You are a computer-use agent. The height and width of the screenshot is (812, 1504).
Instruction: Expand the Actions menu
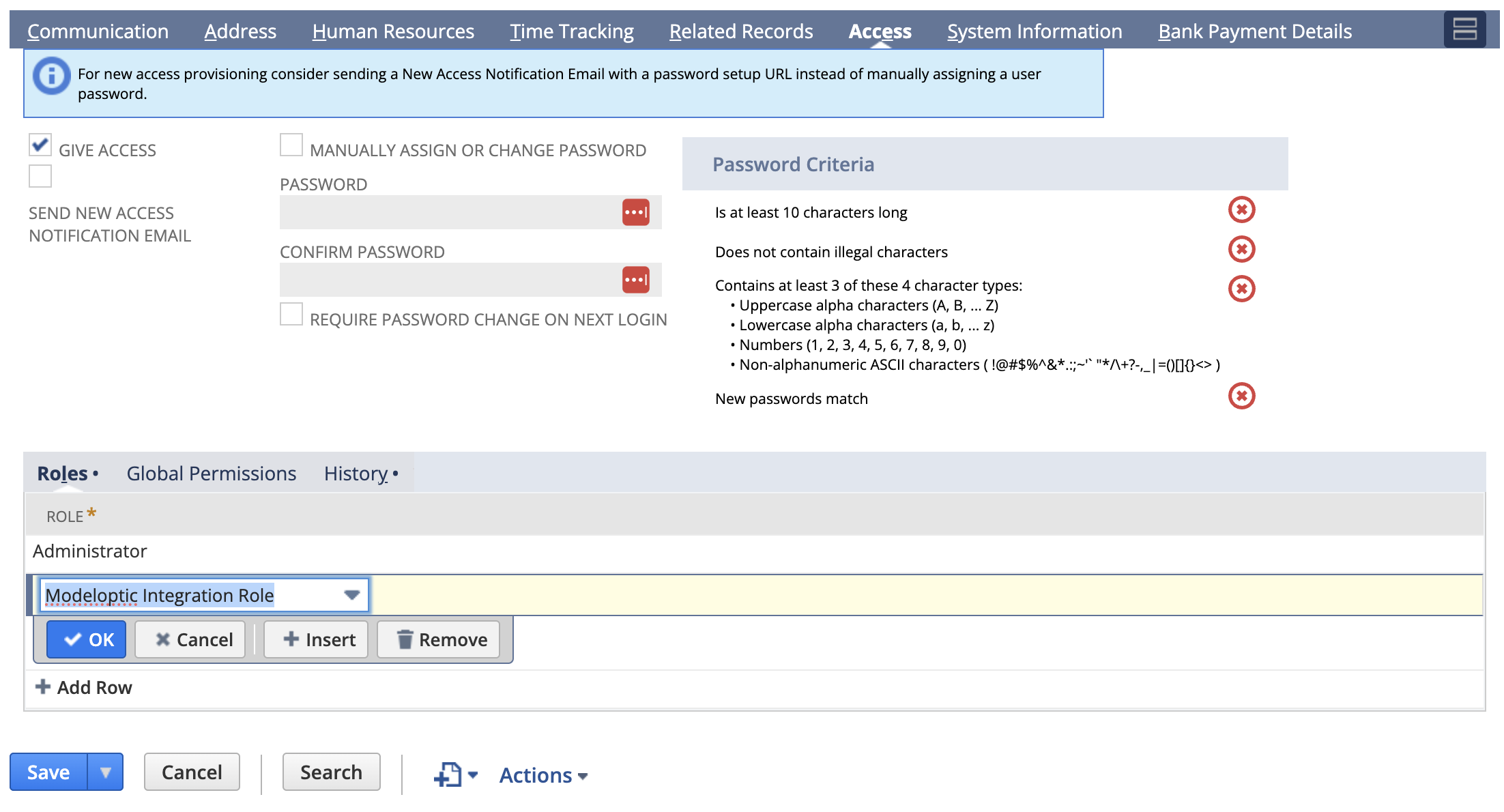click(543, 775)
